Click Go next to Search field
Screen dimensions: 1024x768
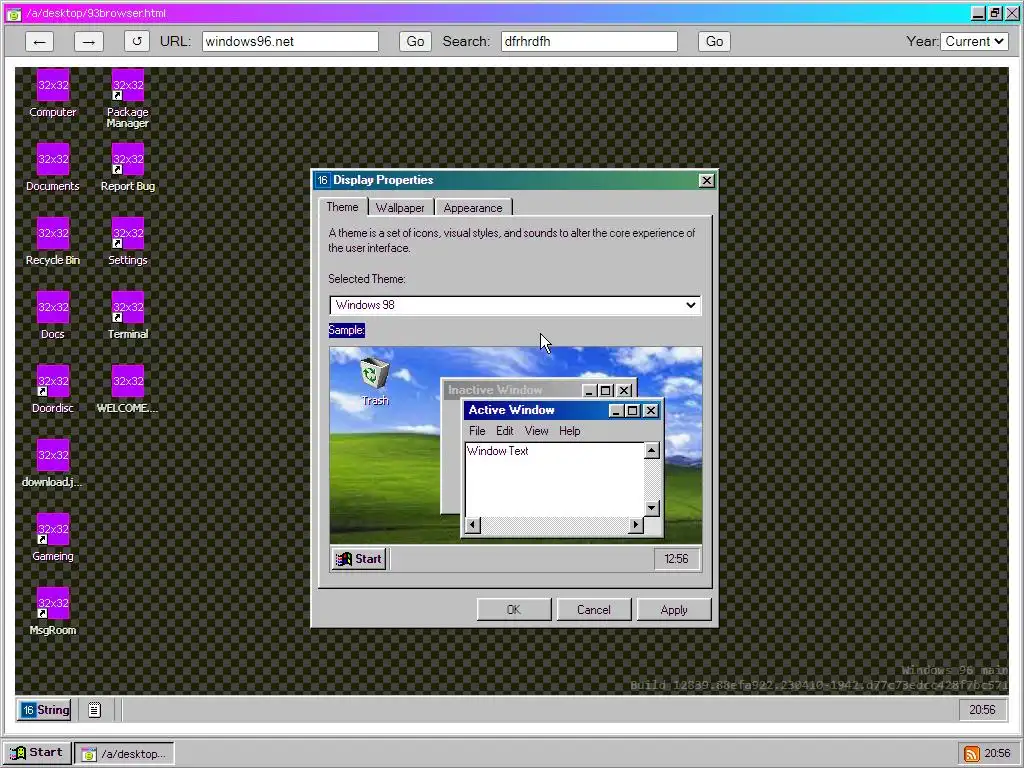click(x=714, y=42)
